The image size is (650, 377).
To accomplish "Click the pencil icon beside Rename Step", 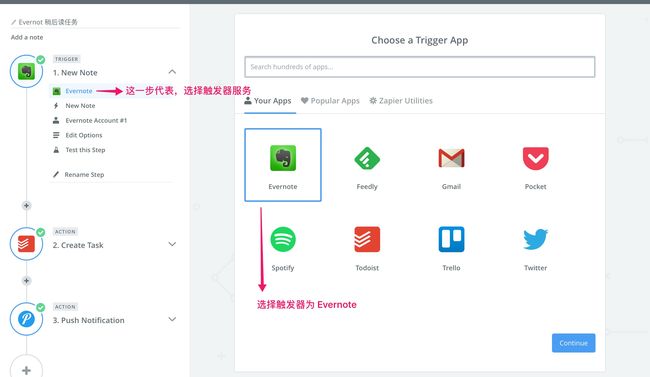I will (56, 175).
